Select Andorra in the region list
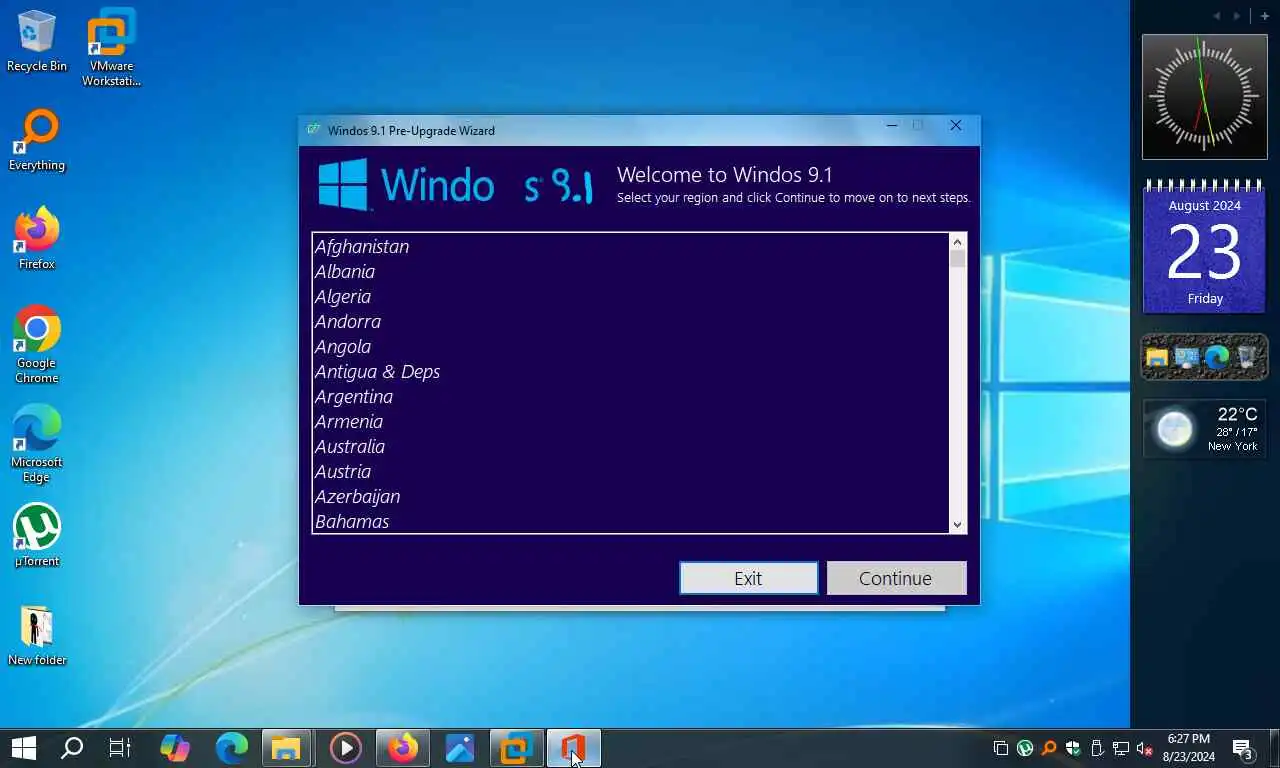The height and width of the screenshot is (768, 1280). tap(630, 321)
